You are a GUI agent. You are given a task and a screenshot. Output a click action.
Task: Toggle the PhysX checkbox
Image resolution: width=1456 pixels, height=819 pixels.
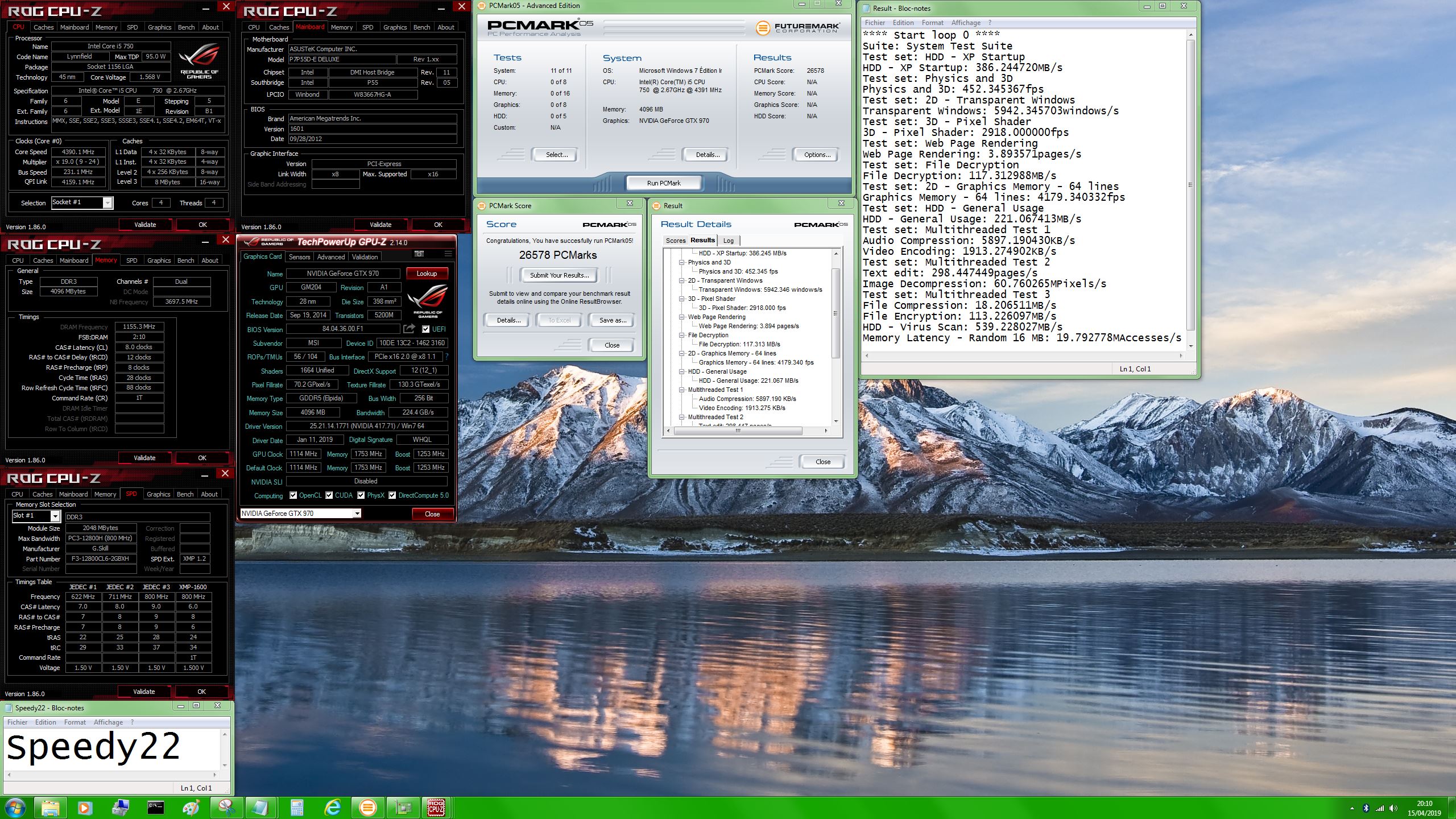[x=361, y=495]
